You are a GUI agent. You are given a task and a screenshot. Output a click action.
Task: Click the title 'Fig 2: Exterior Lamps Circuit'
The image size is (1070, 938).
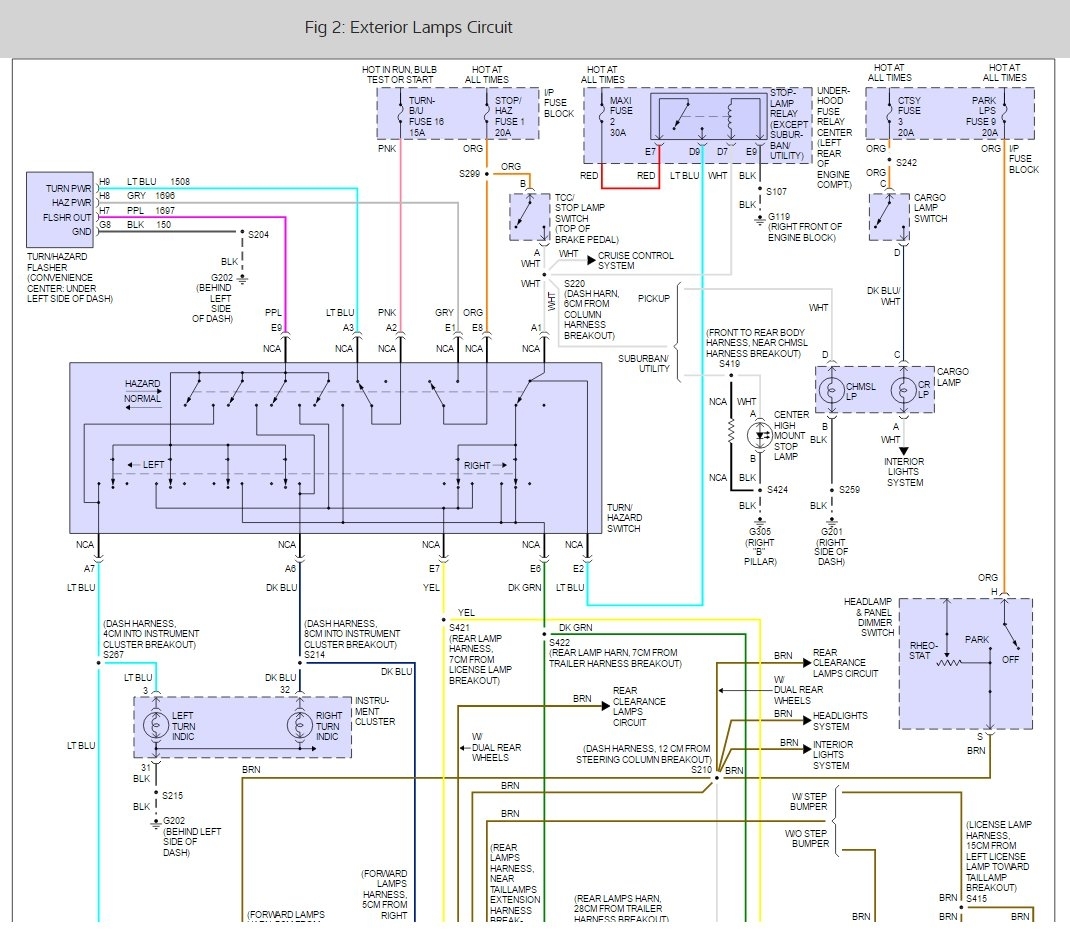point(408,28)
